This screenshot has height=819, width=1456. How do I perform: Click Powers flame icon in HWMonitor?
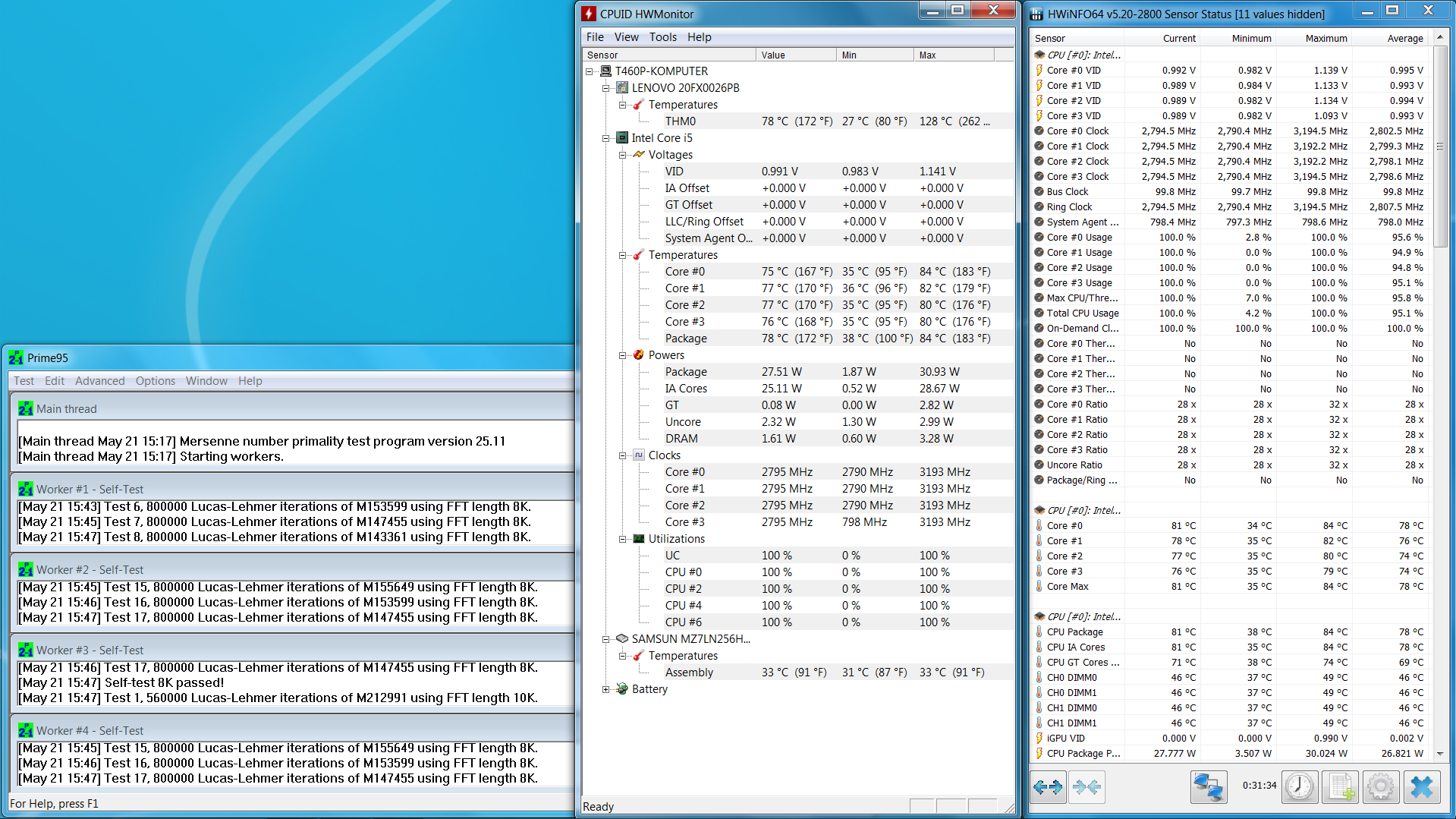[x=639, y=355]
